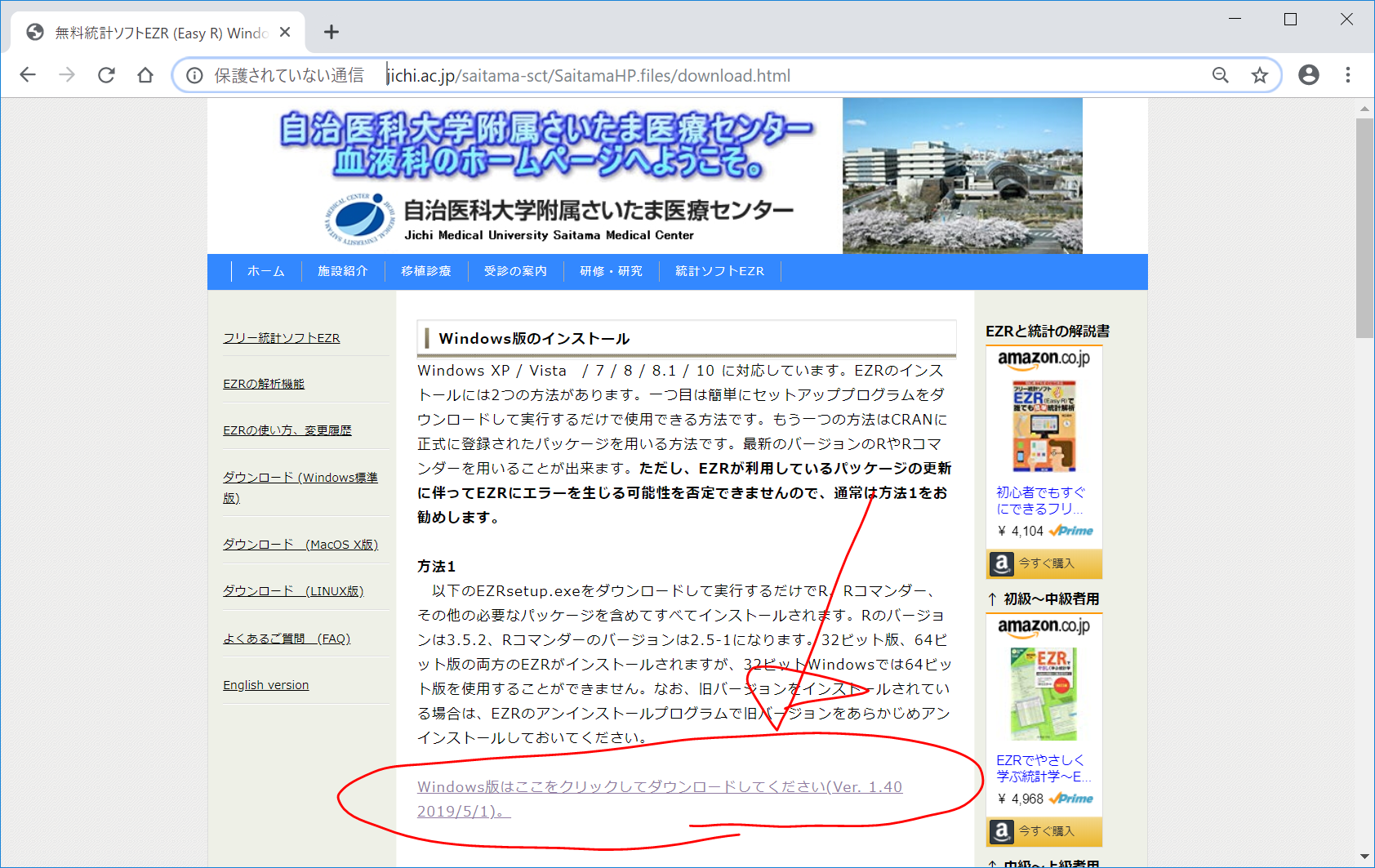The height and width of the screenshot is (868, 1375).
Task: Open the Chrome profile avatar
Action: click(x=1309, y=75)
